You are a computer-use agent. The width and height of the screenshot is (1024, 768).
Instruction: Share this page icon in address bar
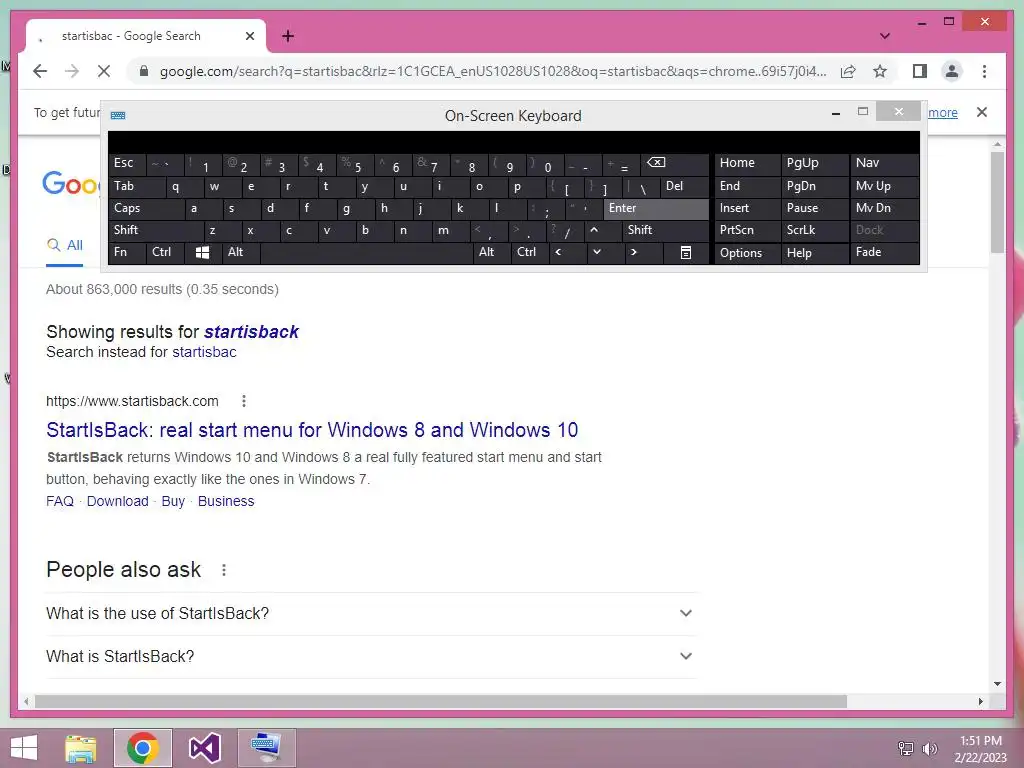pyautogui.click(x=848, y=71)
